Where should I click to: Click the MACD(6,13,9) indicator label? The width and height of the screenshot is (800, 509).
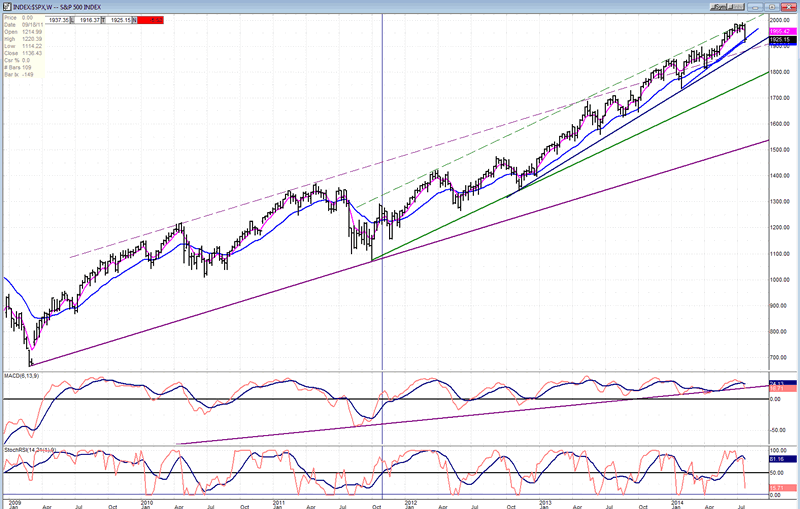pos(21,376)
